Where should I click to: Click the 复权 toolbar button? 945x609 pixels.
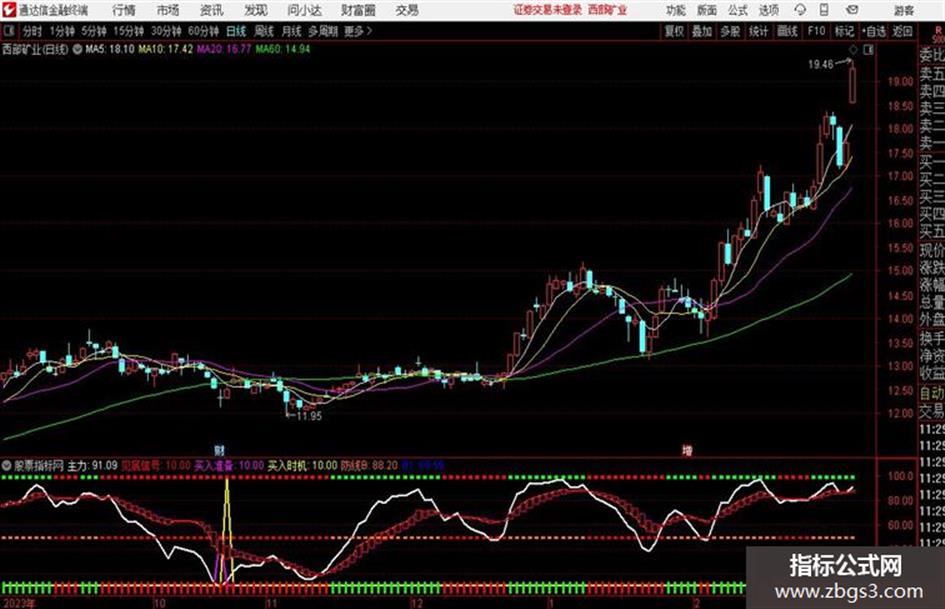click(674, 31)
